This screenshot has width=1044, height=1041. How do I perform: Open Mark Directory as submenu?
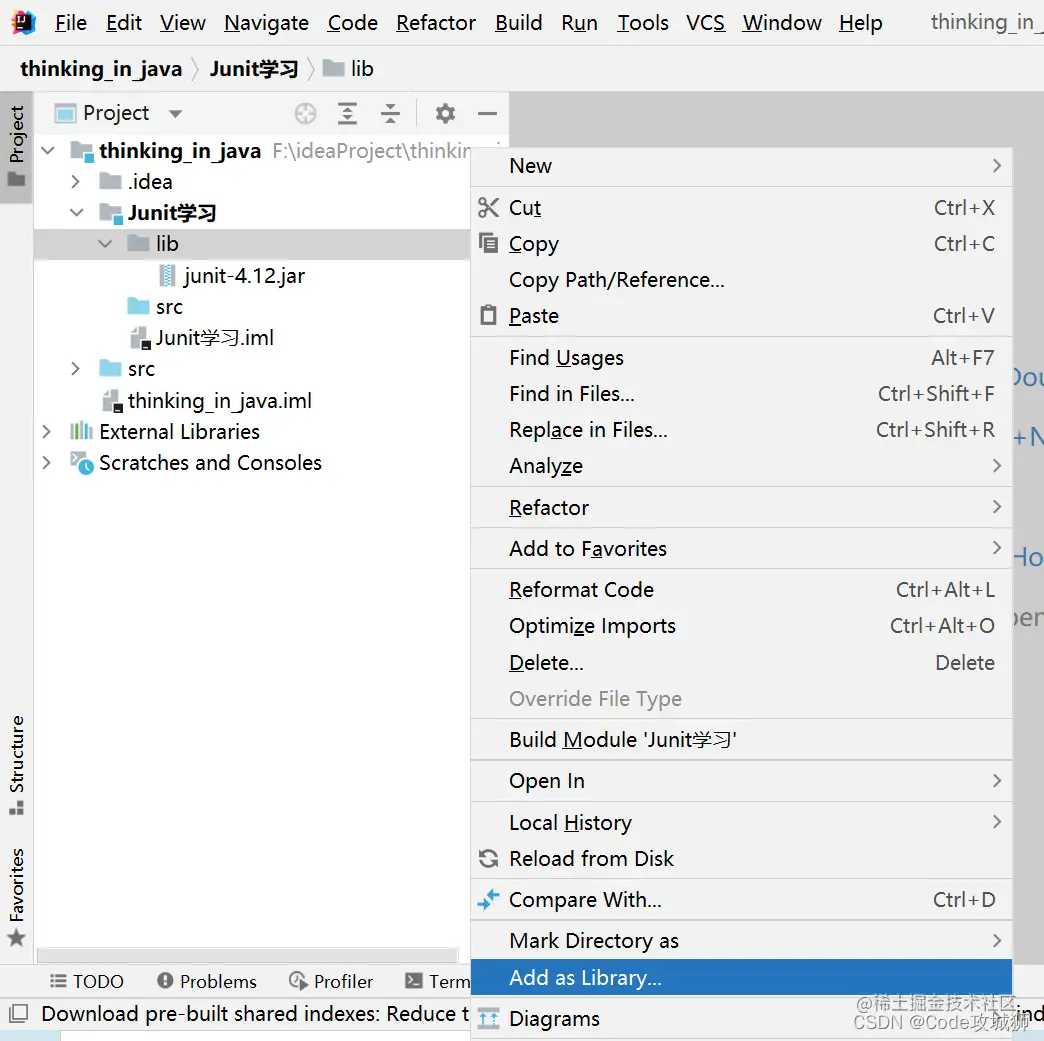(741, 940)
